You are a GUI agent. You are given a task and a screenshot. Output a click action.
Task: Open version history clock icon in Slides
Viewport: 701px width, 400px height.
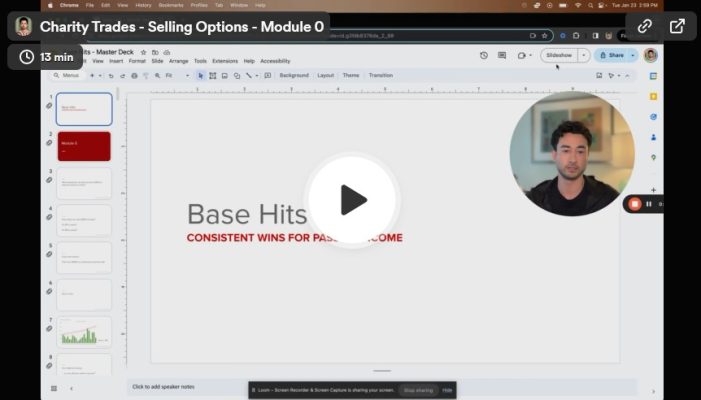[484, 55]
